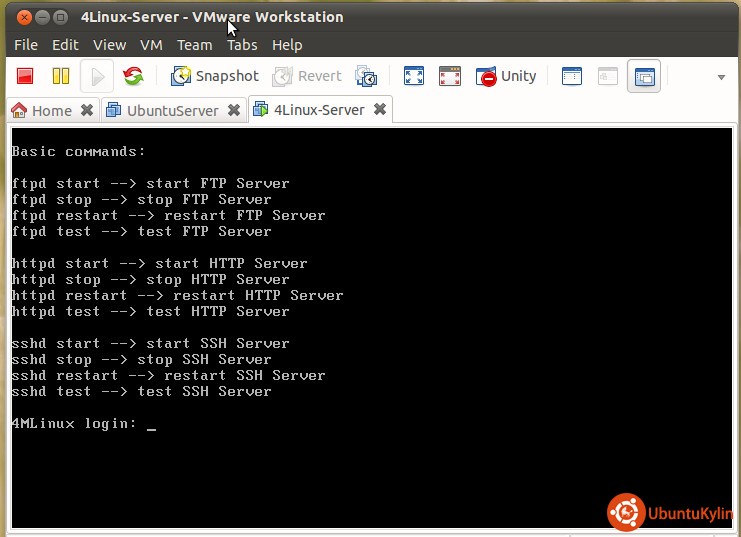Take a Snapshot of the VM
Viewport: 741px width, 537px height.
pyautogui.click(x=214, y=76)
